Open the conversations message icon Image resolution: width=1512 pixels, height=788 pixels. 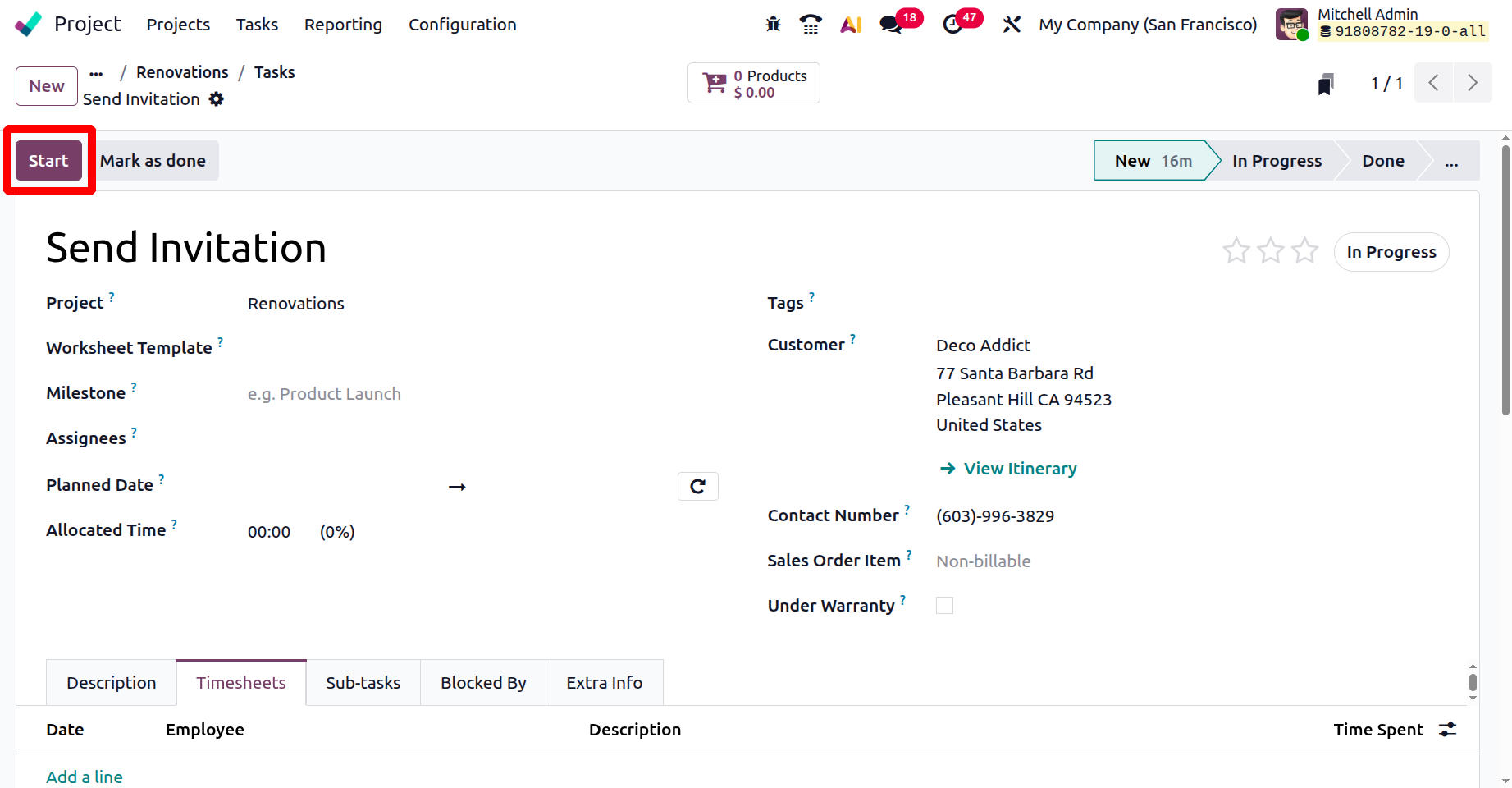[891, 25]
